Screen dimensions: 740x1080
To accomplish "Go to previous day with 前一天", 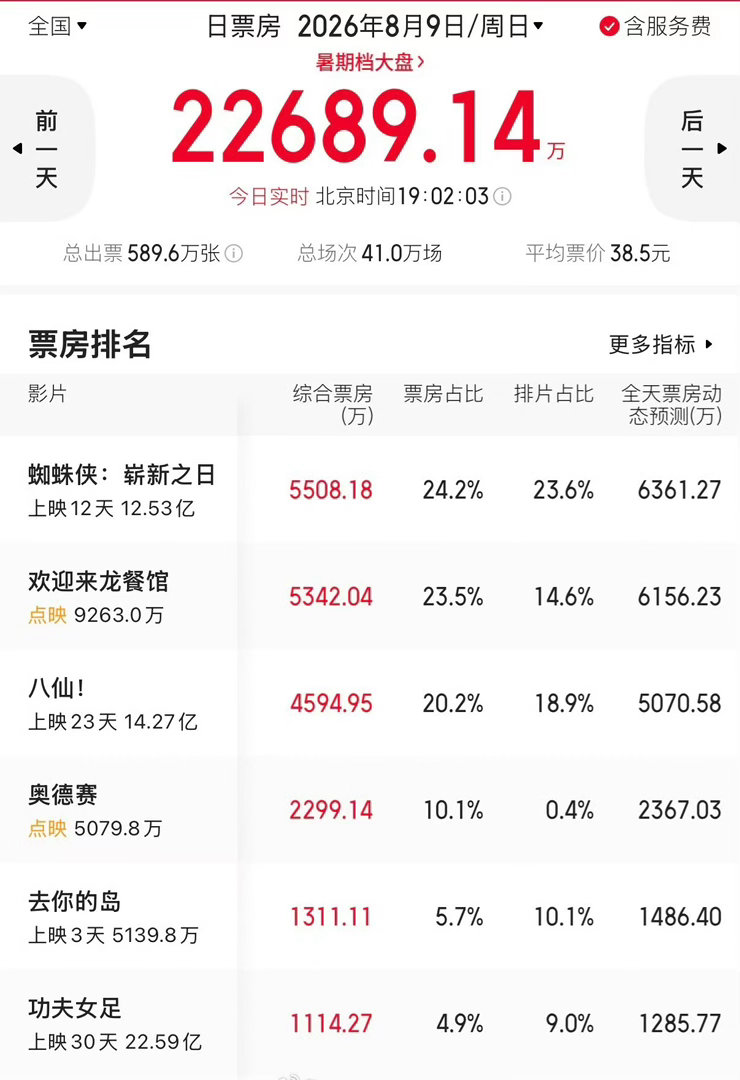I will (x=45, y=148).
